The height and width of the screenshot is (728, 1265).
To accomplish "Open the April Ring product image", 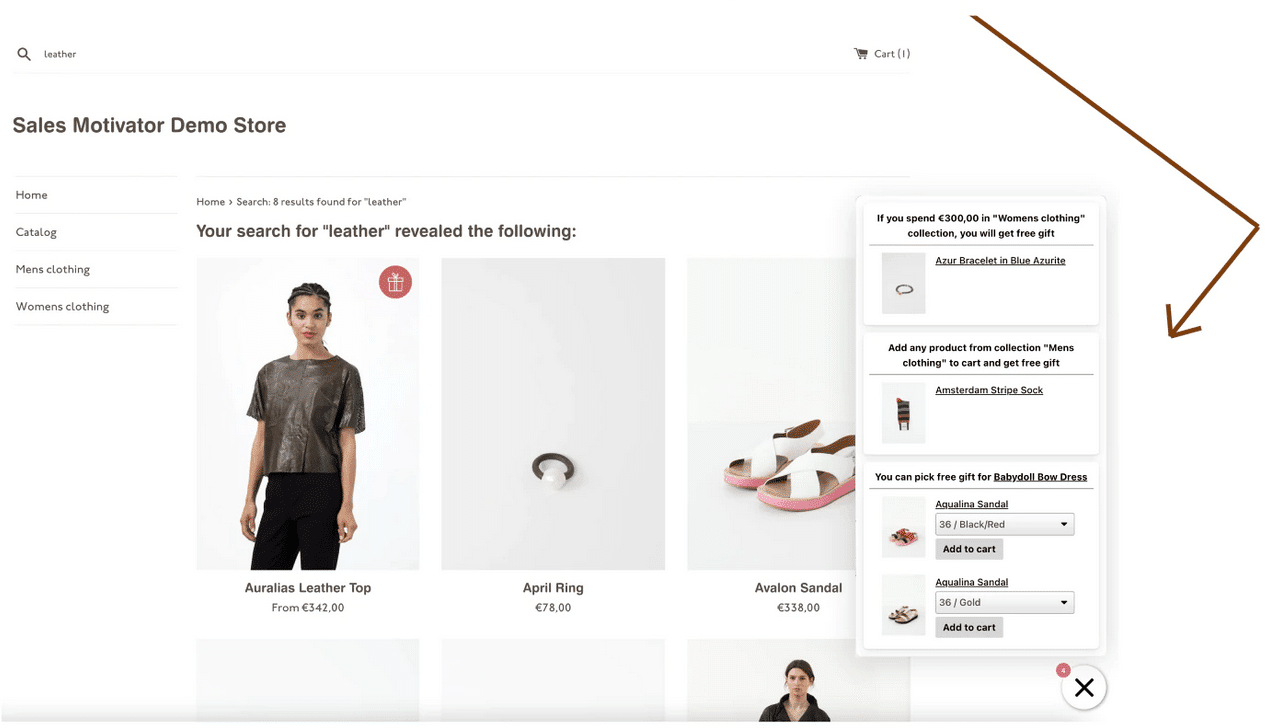I will coord(553,414).
